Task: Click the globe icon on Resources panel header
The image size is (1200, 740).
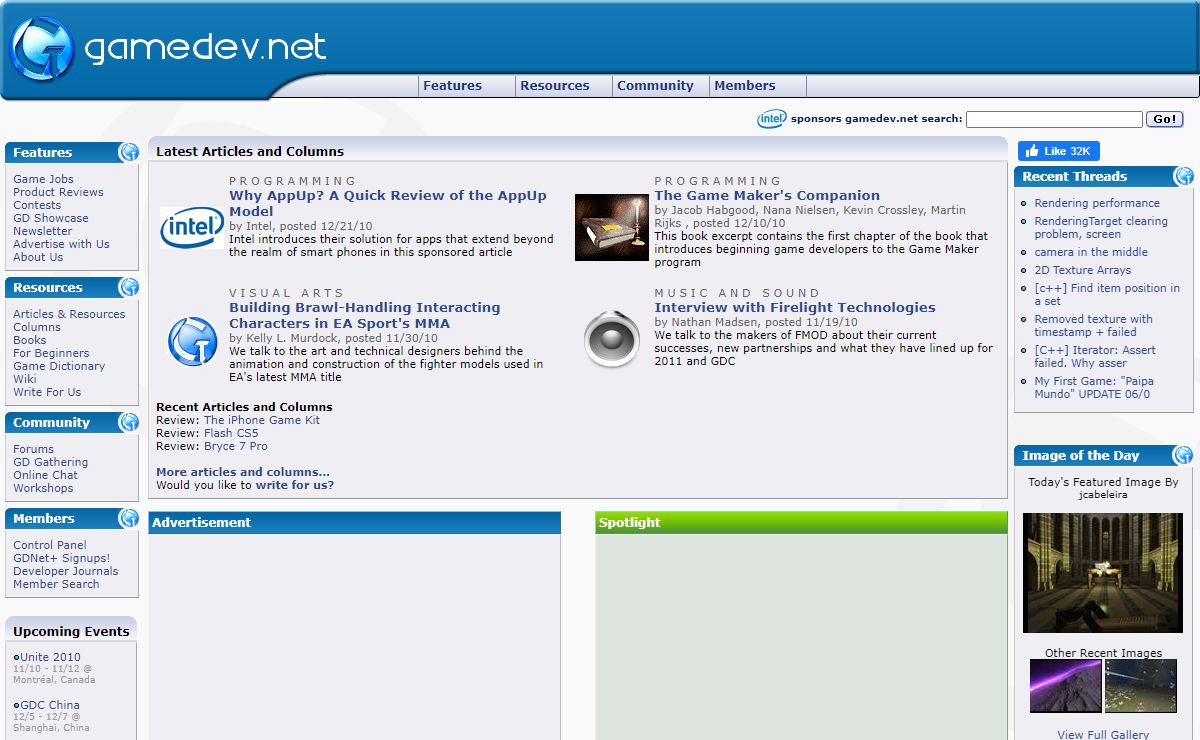Action: point(129,287)
